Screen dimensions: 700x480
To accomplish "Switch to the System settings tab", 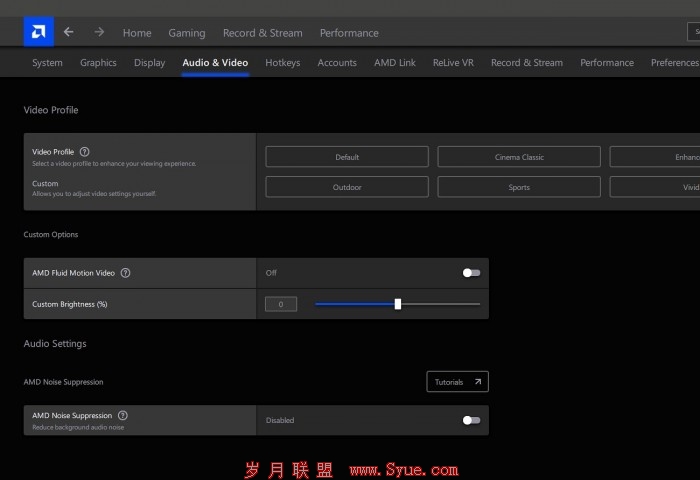I will click(x=47, y=63).
